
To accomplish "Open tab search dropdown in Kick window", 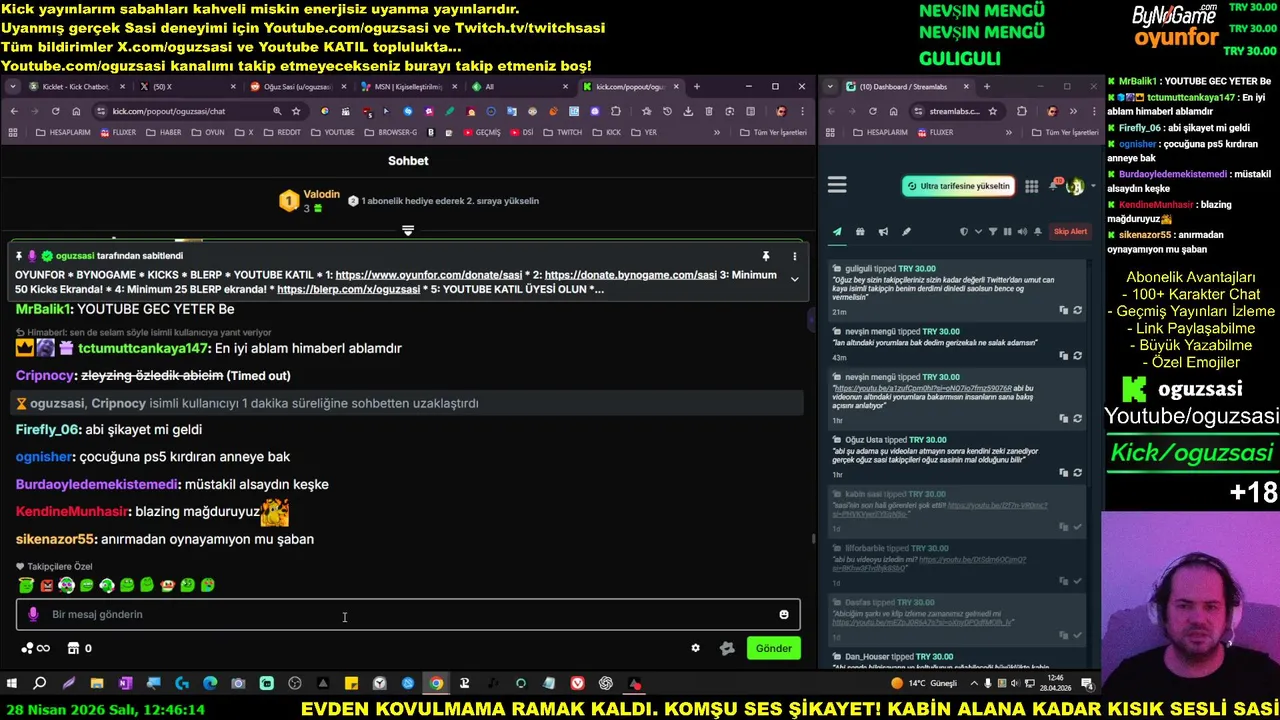I will coord(13,87).
